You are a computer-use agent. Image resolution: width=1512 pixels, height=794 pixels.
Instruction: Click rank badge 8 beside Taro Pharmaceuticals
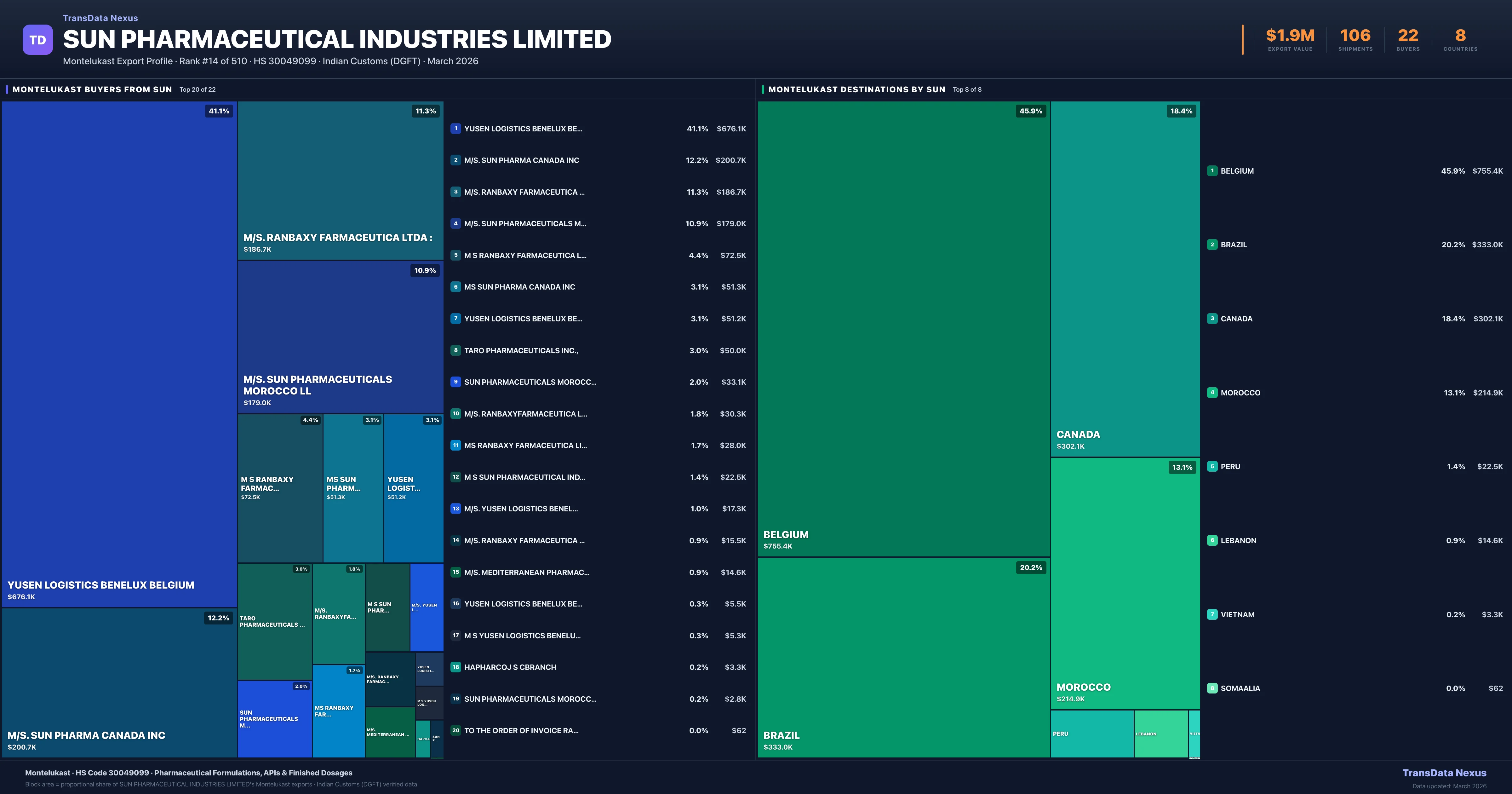[455, 351]
